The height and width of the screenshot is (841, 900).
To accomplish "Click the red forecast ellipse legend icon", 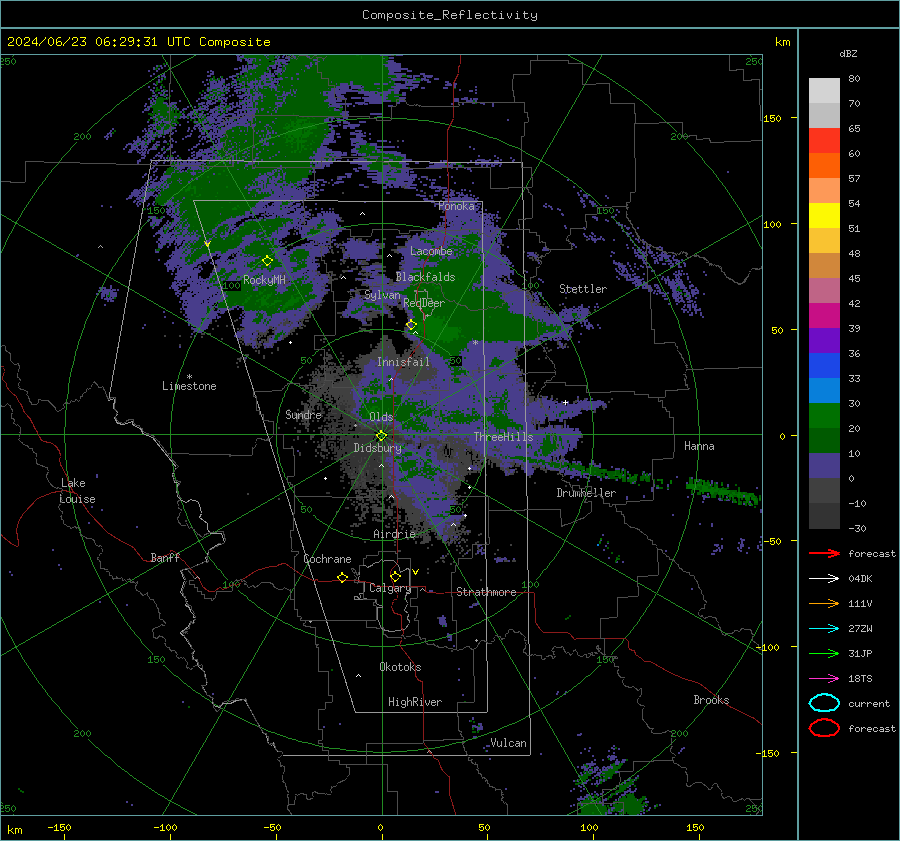I will 824,728.
